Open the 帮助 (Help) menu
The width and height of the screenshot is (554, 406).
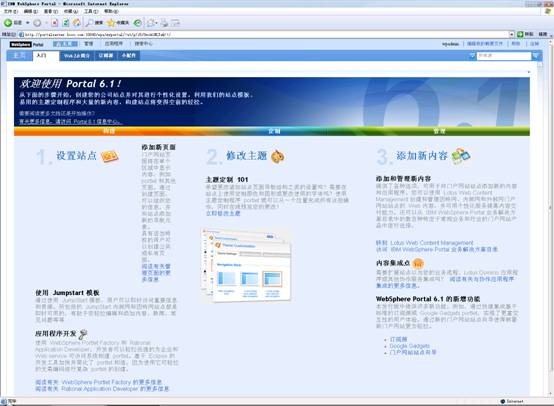(x=111, y=11)
